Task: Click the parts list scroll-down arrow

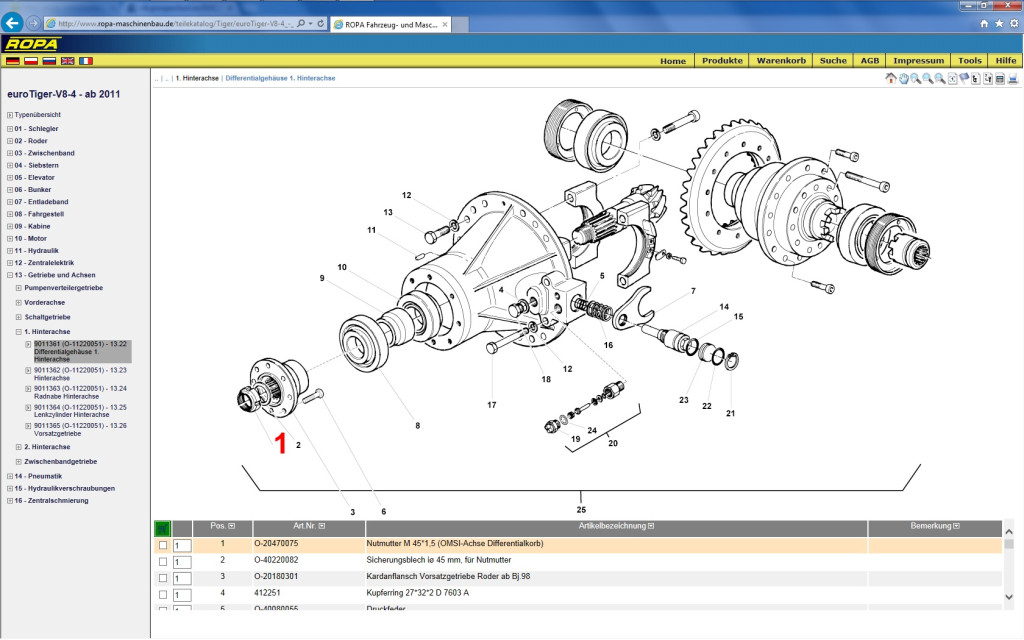Action: click(1009, 597)
